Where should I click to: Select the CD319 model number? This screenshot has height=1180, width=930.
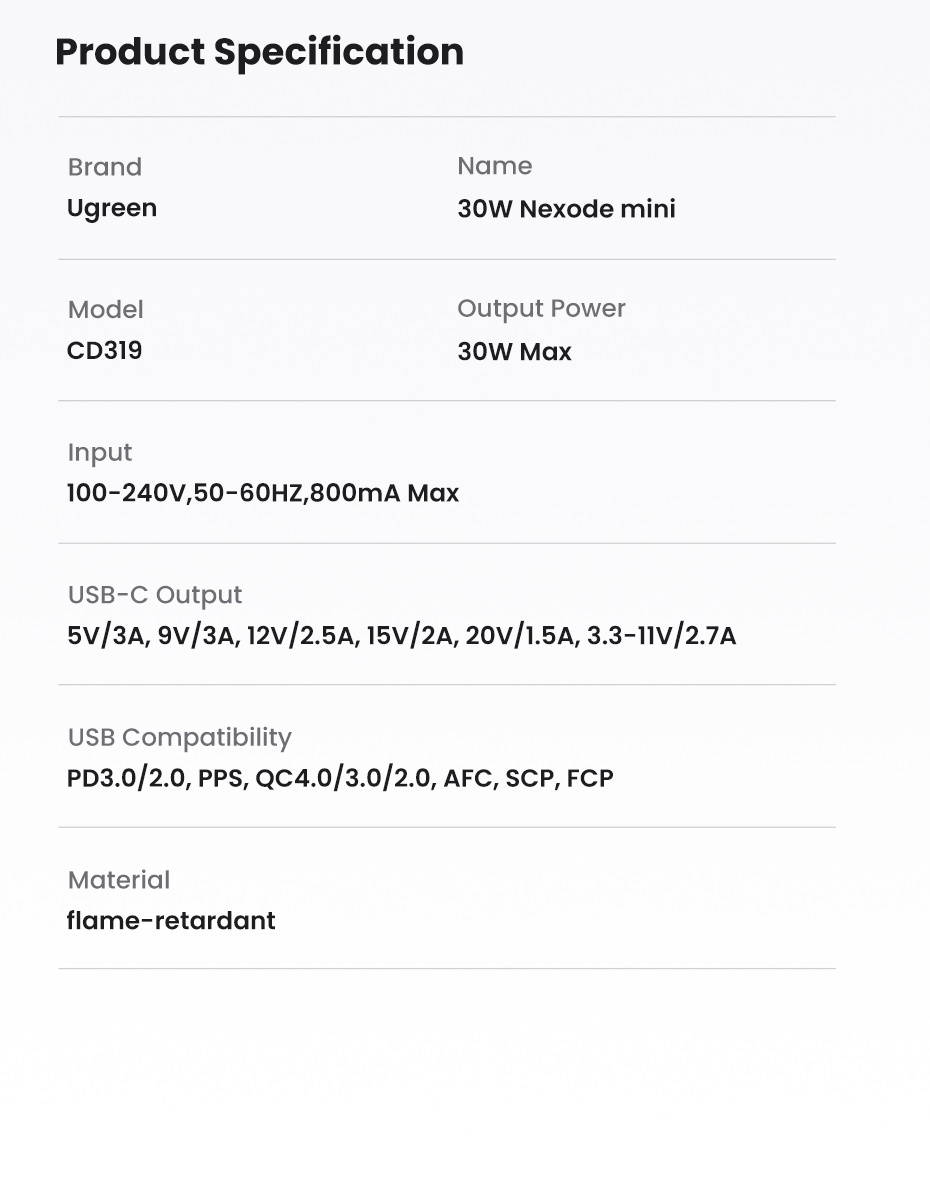pyautogui.click(x=104, y=351)
